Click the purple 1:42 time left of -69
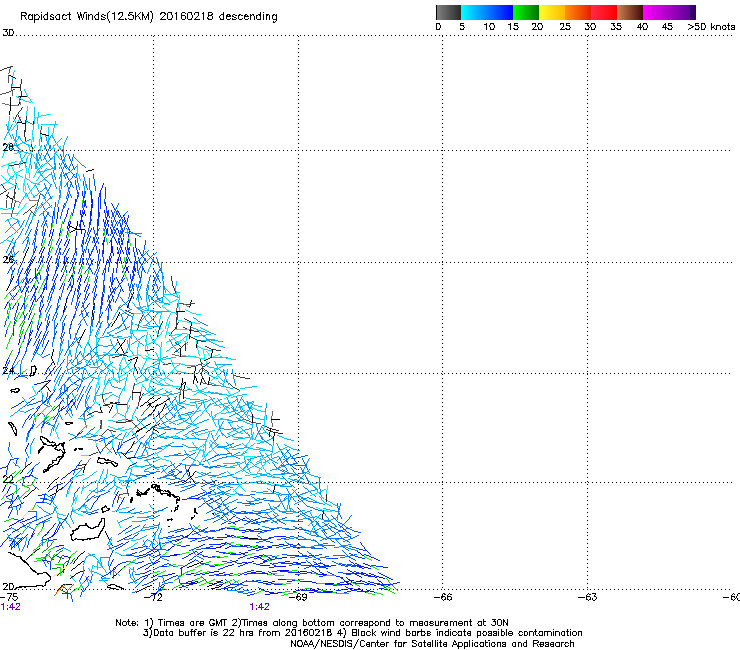Viewport: 740px width, 650px height. click(260, 607)
